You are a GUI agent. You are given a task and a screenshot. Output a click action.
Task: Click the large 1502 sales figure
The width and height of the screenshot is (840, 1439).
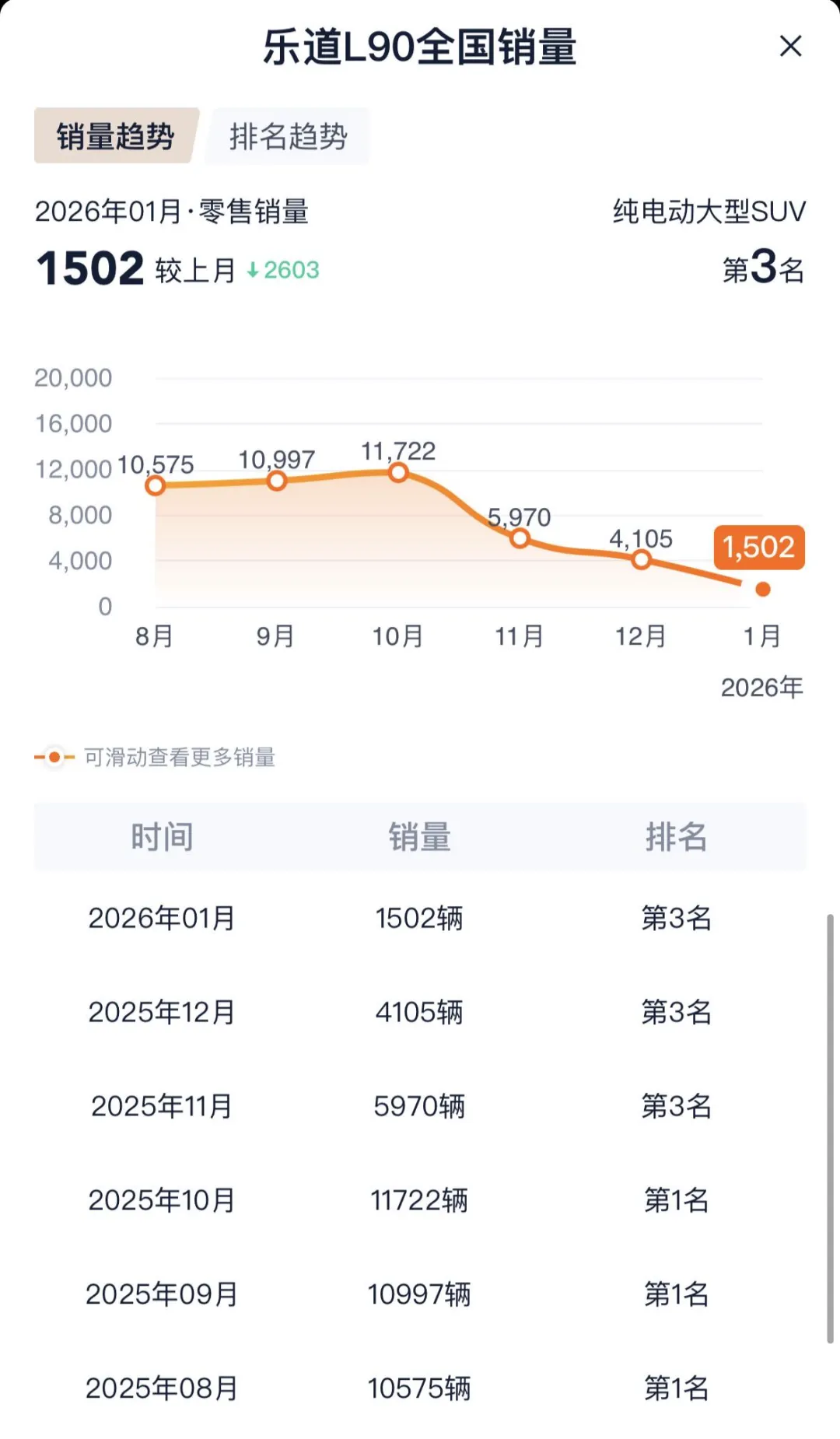click(90, 268)
